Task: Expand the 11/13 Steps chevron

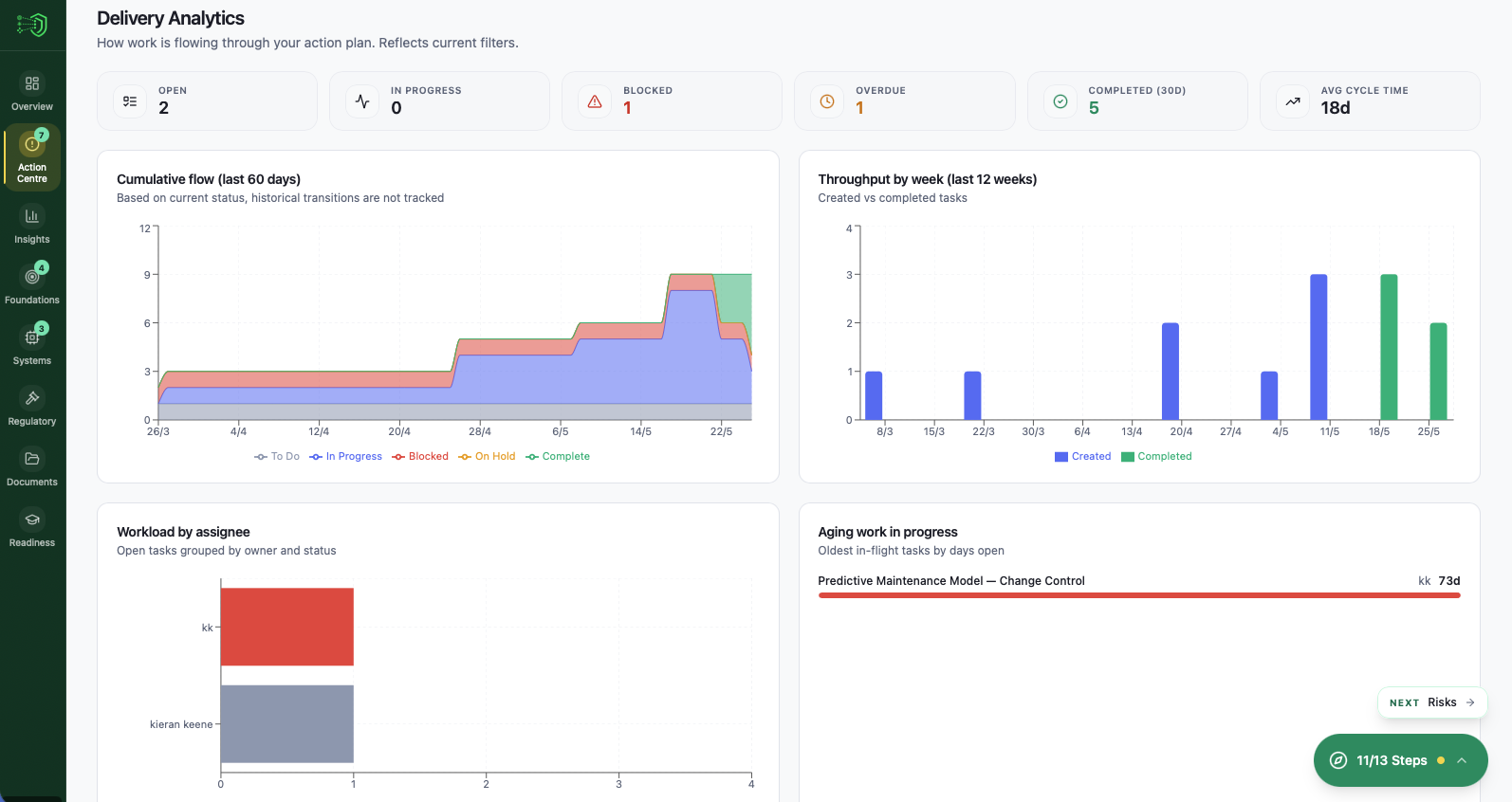Action: [x=1462, y=760]
